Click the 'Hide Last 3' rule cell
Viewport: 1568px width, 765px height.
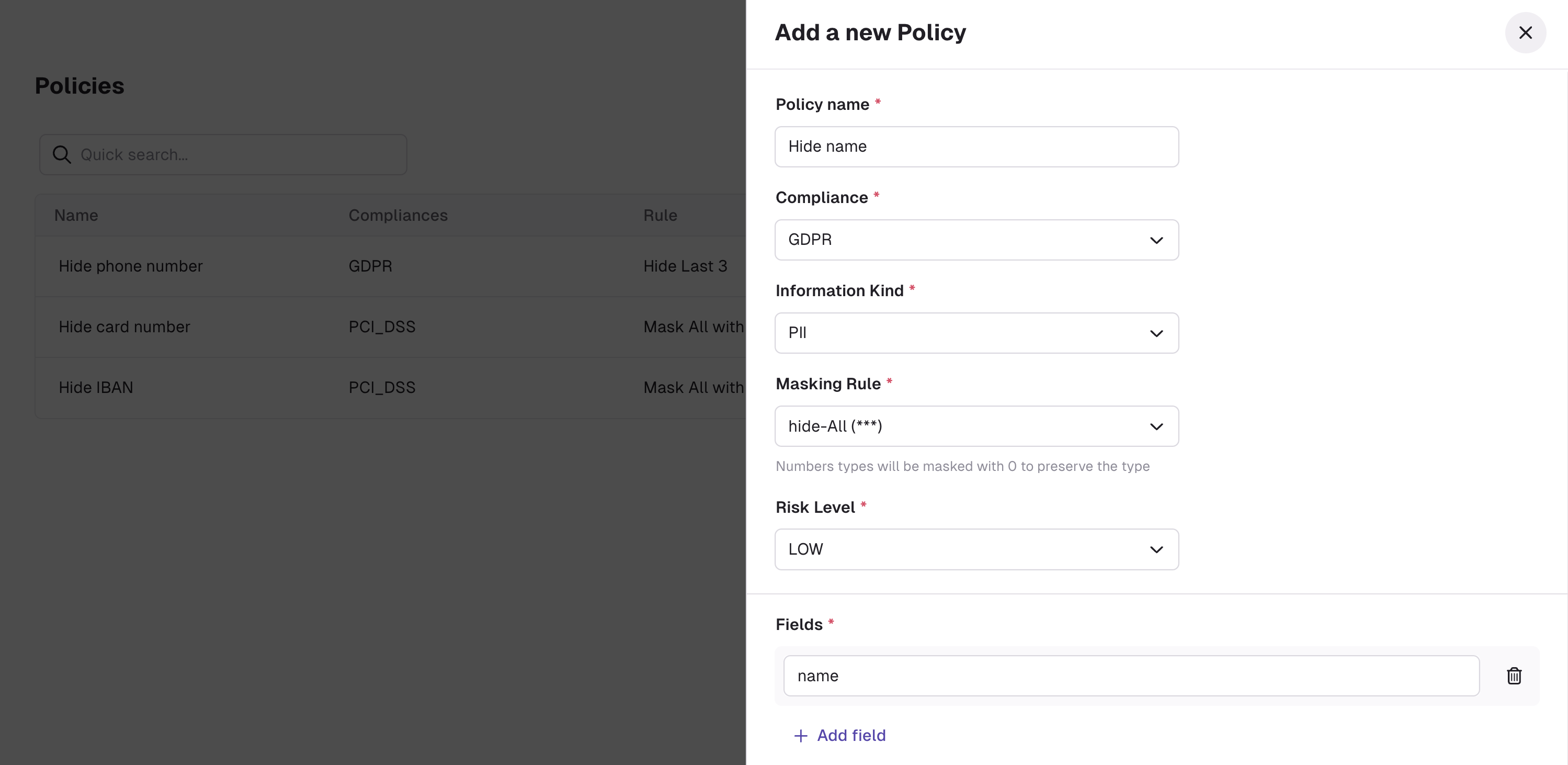[x=685, y=266]
